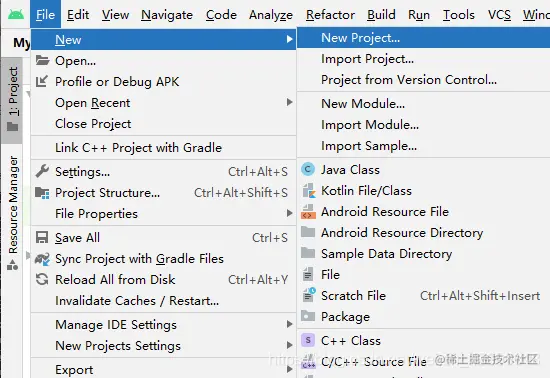Viewport: 550px width, 378px height.
Task: Click the Scratch File icon
Action: point(309,295)
